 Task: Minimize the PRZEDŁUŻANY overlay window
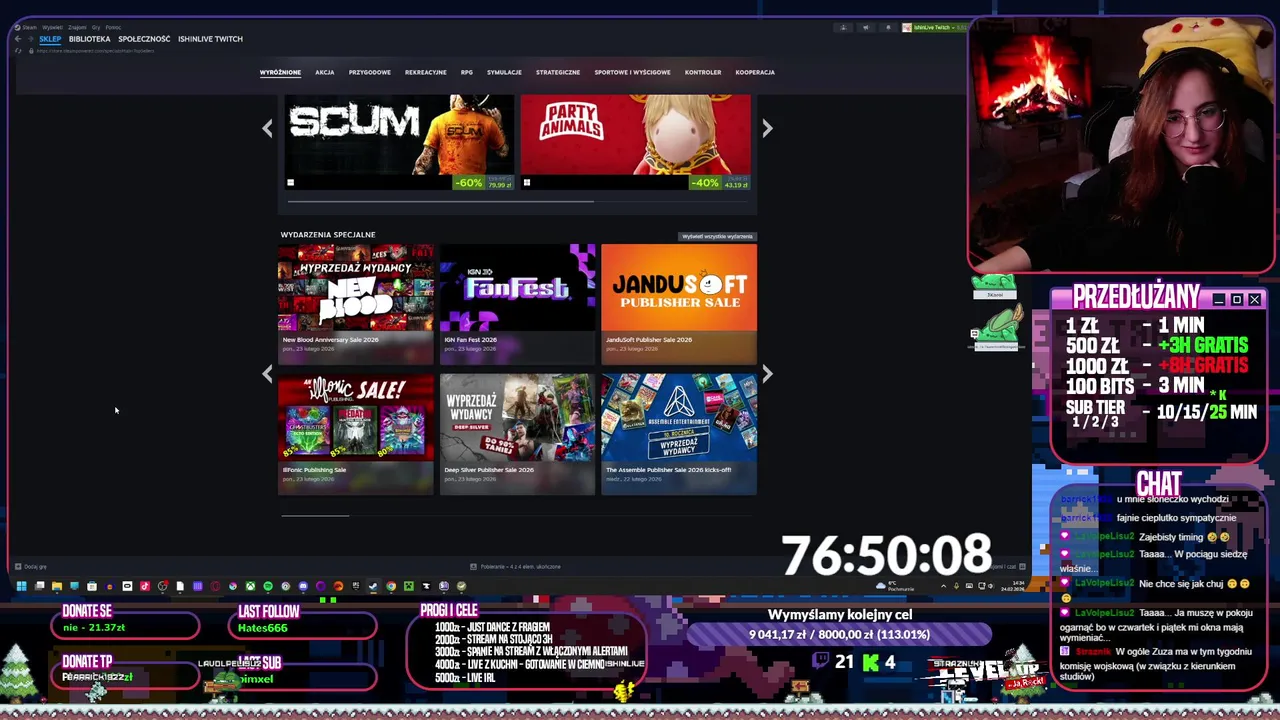click(1219, 300)
